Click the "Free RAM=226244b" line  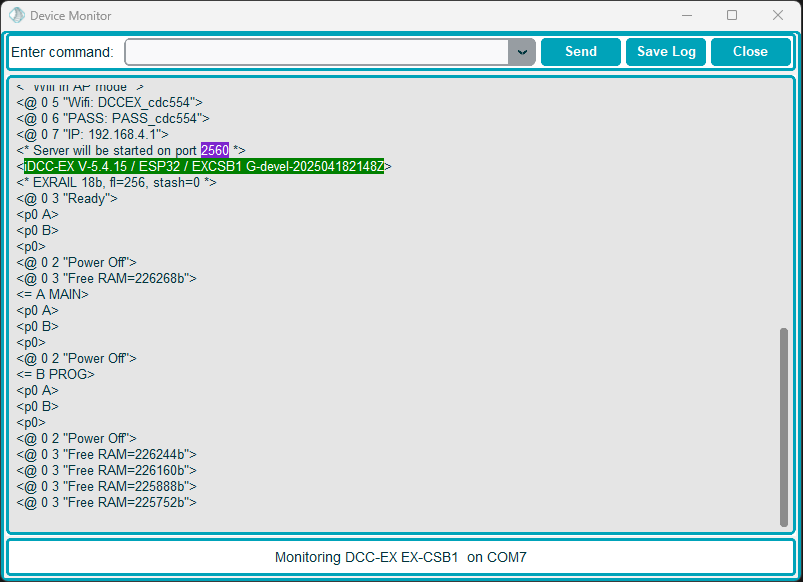click(107, 454)
